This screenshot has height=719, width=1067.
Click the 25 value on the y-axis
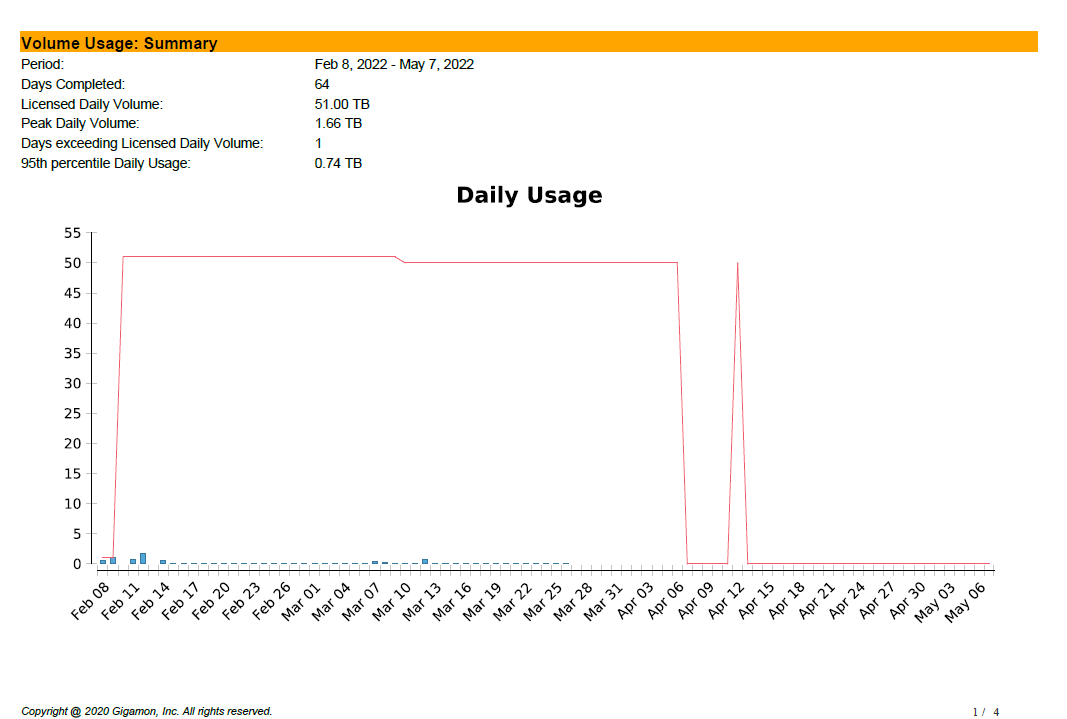point(72,413)
